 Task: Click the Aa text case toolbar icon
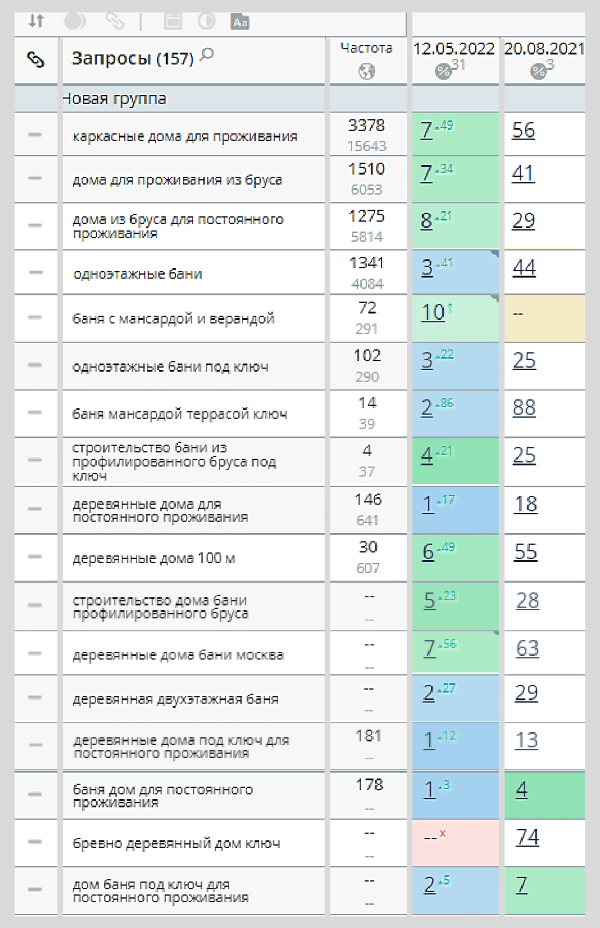tap(240, 22)
